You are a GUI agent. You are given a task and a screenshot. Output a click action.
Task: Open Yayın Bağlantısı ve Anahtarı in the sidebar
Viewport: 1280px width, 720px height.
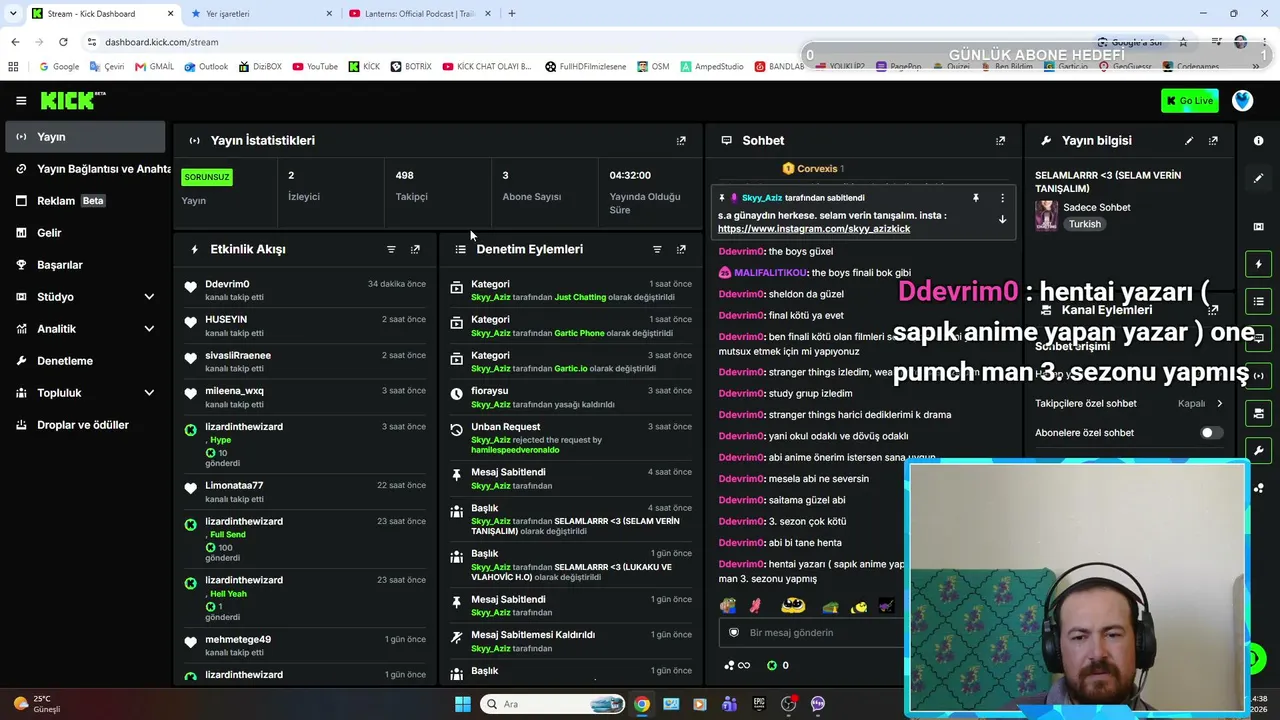tap(84, 169)
